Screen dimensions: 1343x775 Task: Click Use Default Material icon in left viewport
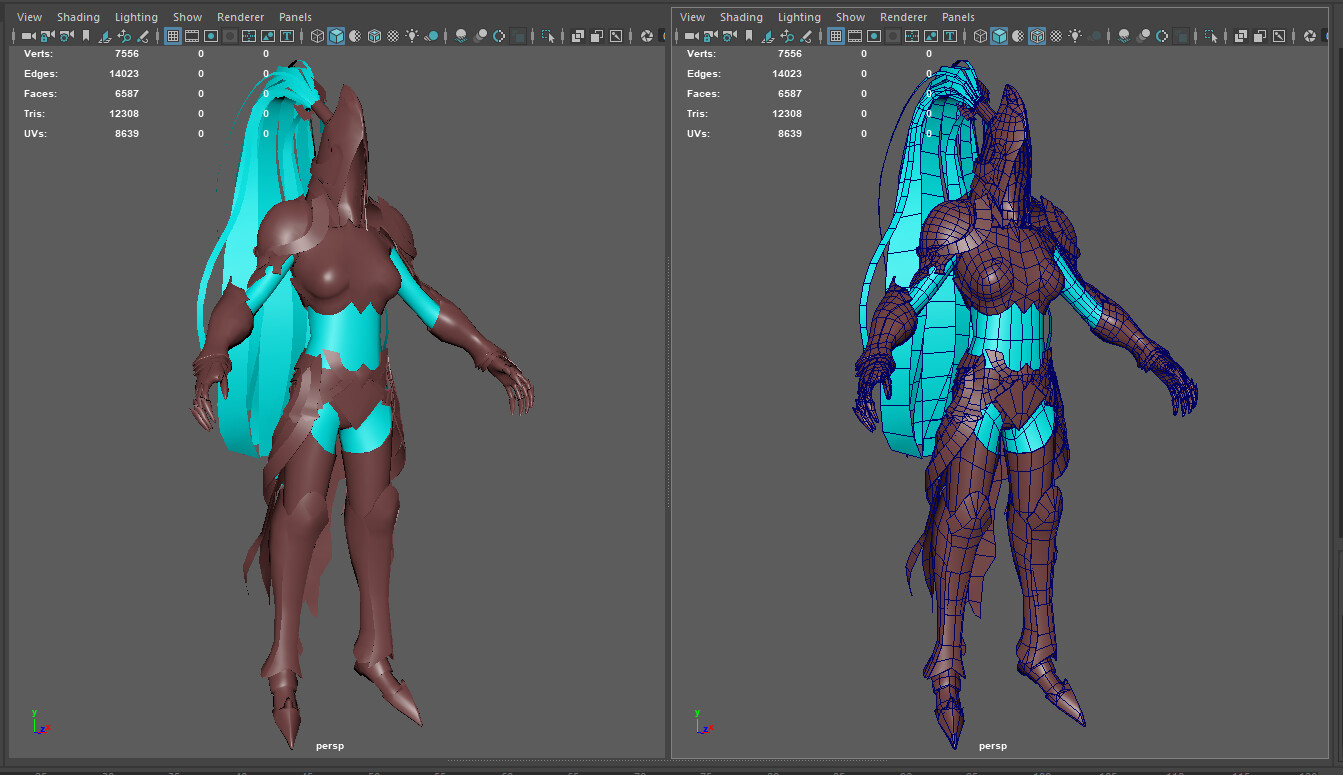point(355,36)
